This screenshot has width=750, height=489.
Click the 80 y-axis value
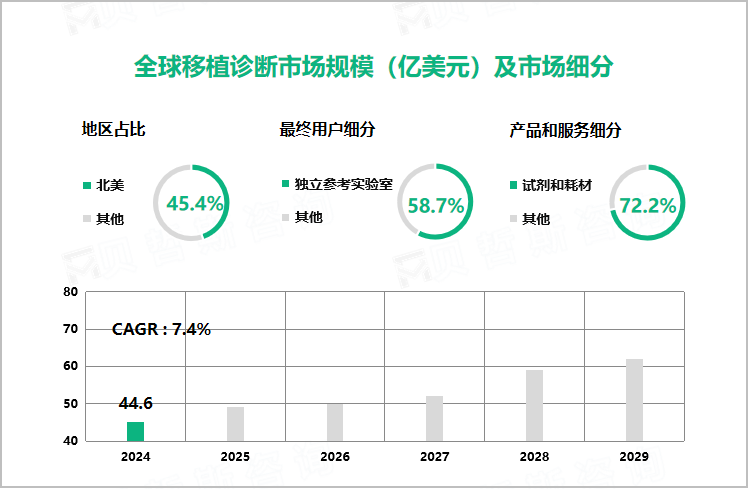(x=70, y=292)
